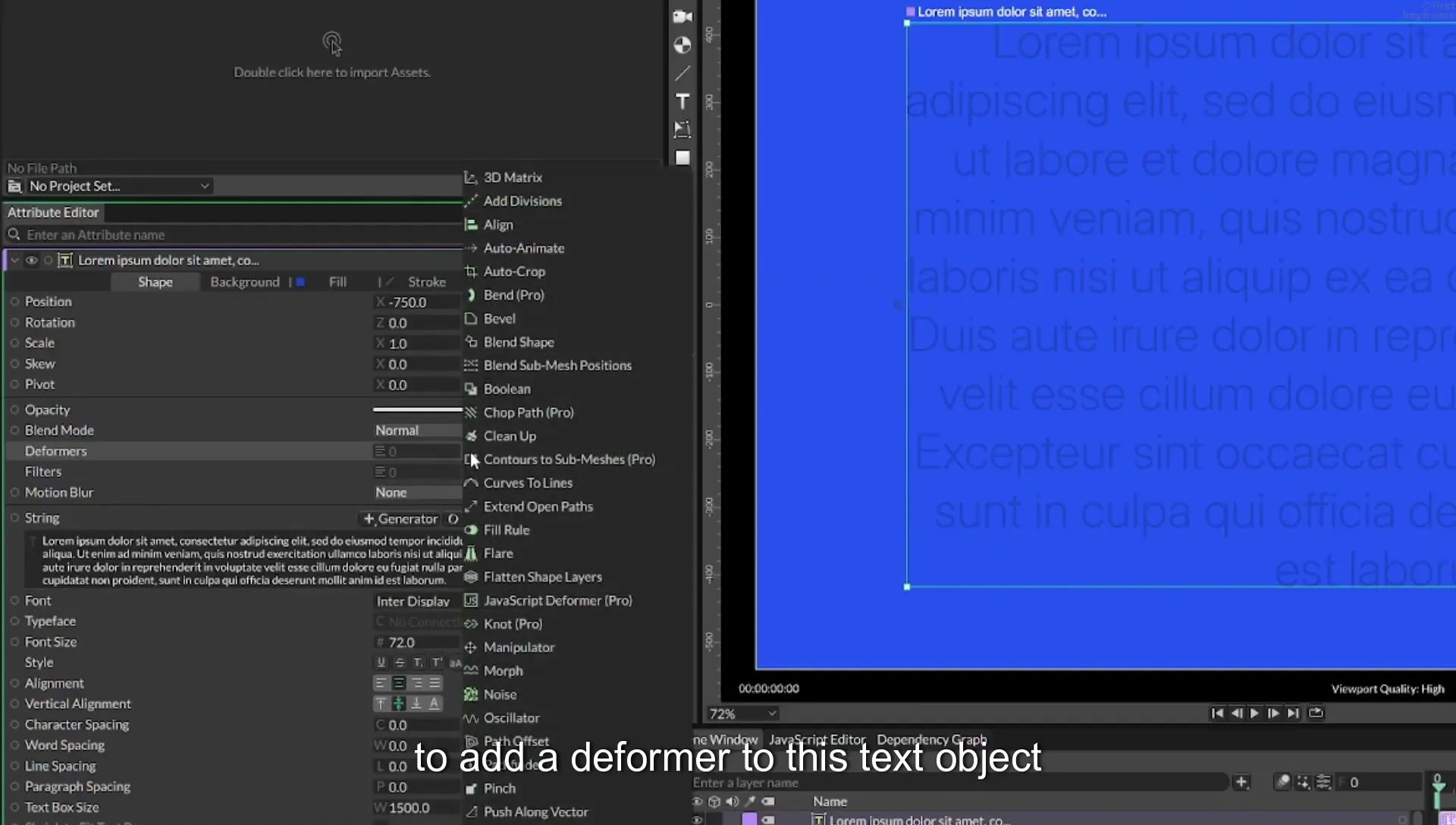Toggle Line Spacing animation circle

tap(14, 766)
